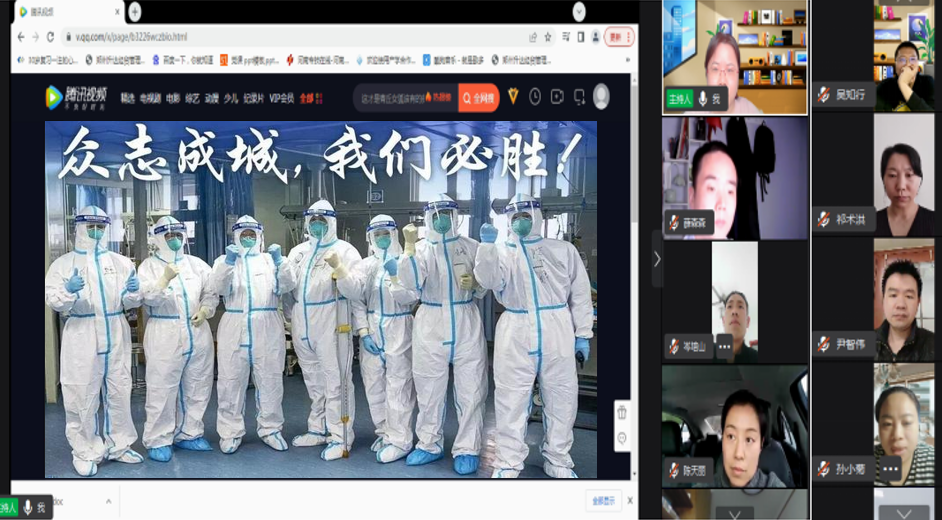Click the page vertical scrollbar

(x=634, y=156)
